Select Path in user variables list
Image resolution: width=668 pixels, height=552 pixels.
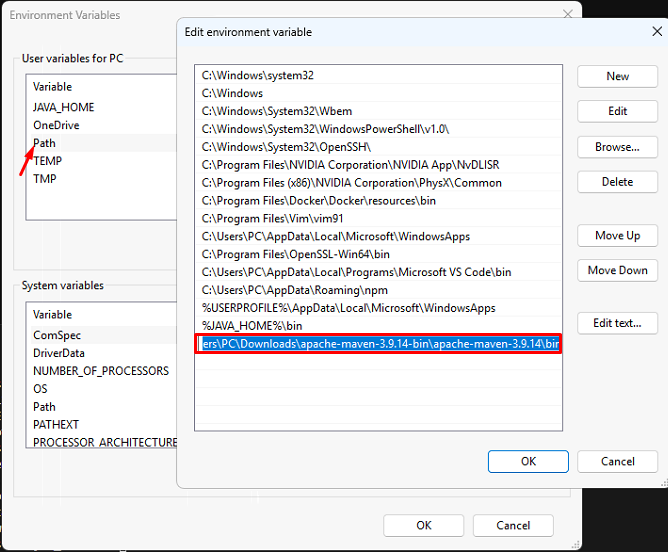pyautogui.click(x=45, y=143)
